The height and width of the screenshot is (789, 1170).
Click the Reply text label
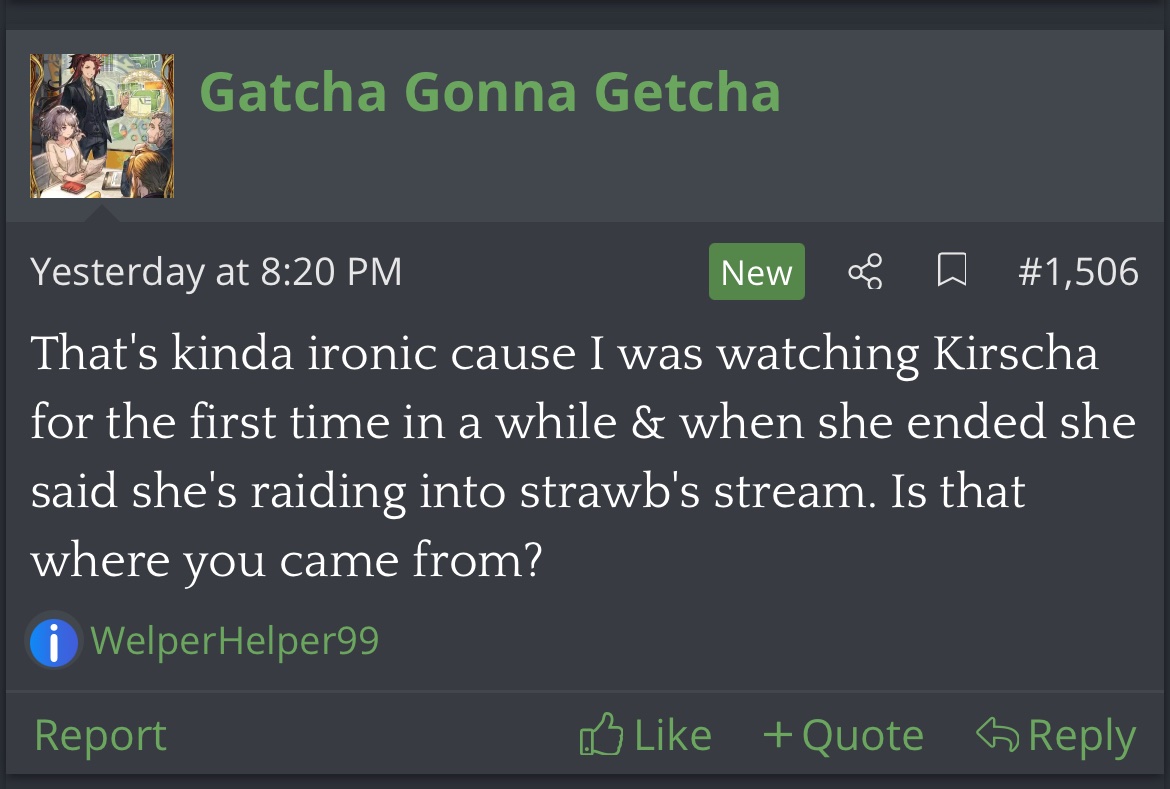(x=1081, y=736)
